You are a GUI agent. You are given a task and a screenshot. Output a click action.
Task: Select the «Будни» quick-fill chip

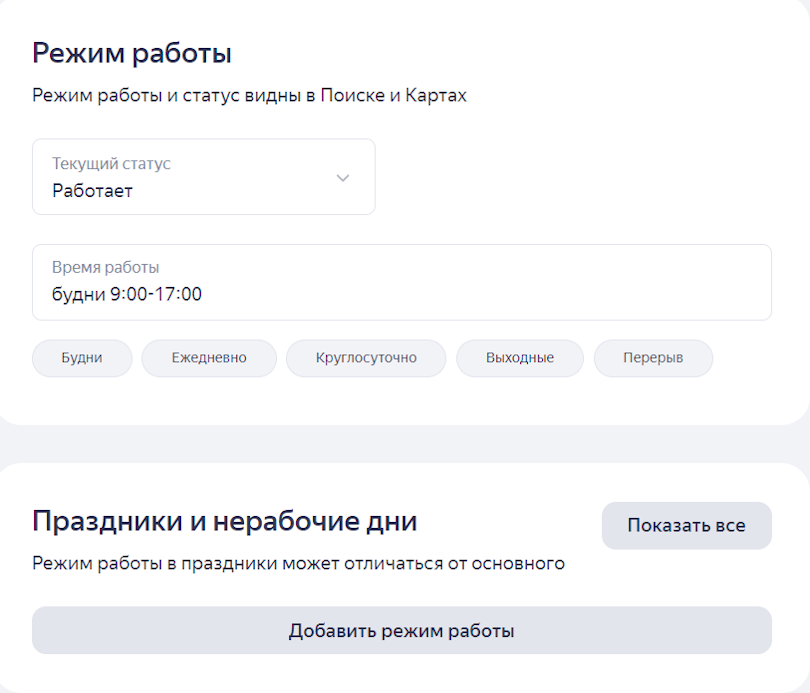81,358
